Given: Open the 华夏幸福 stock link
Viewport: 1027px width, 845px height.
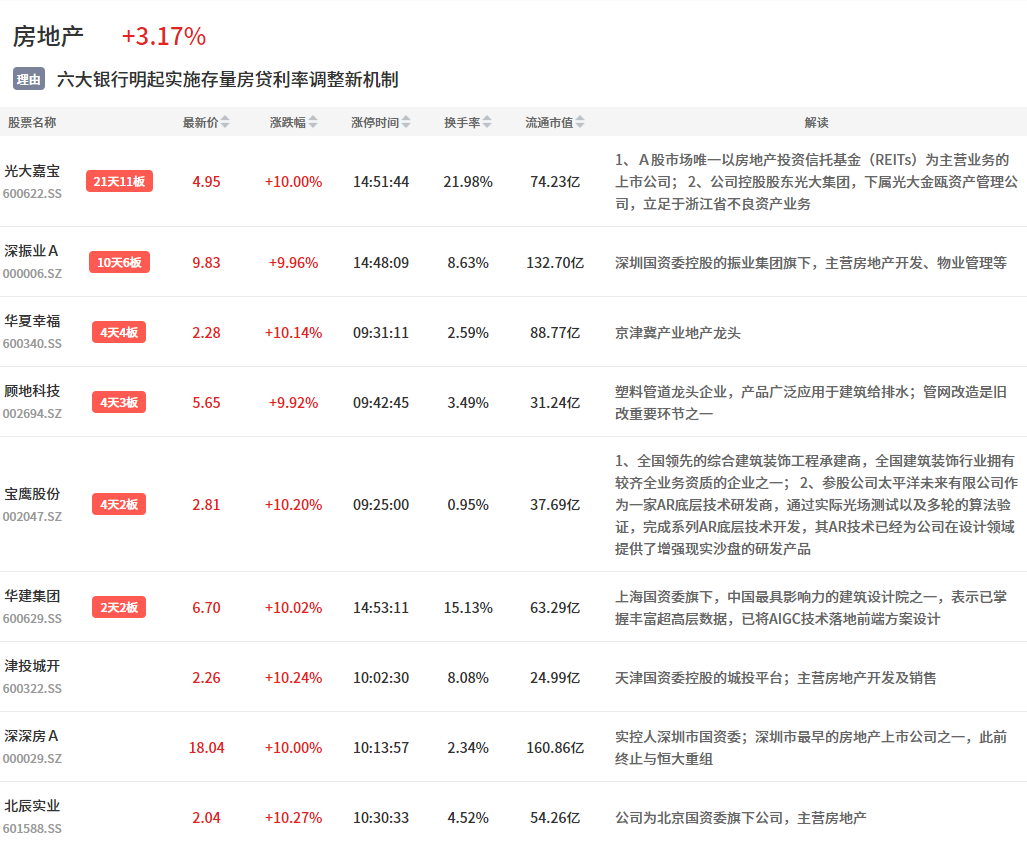Looking at the screenshot, I should pos(32,321).
